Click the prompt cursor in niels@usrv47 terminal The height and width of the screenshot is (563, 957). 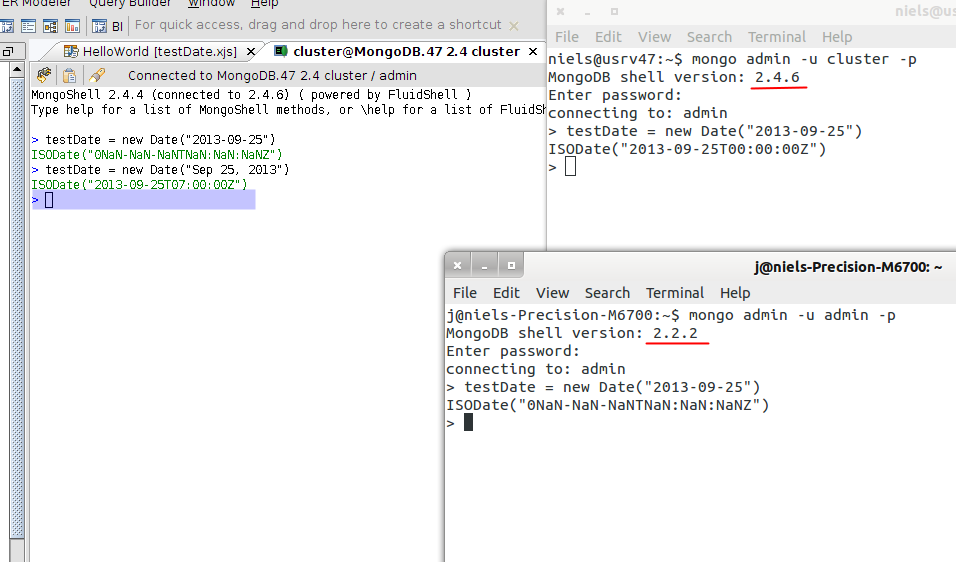point(570,167)
